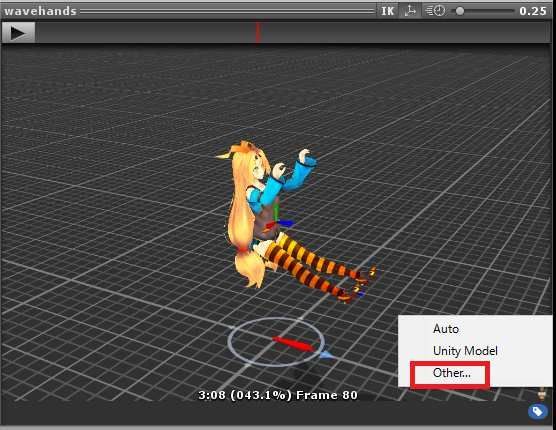The image size is (556, 430).
Task: Click the animation speed clock icon
Action: [x=435, y=11]
